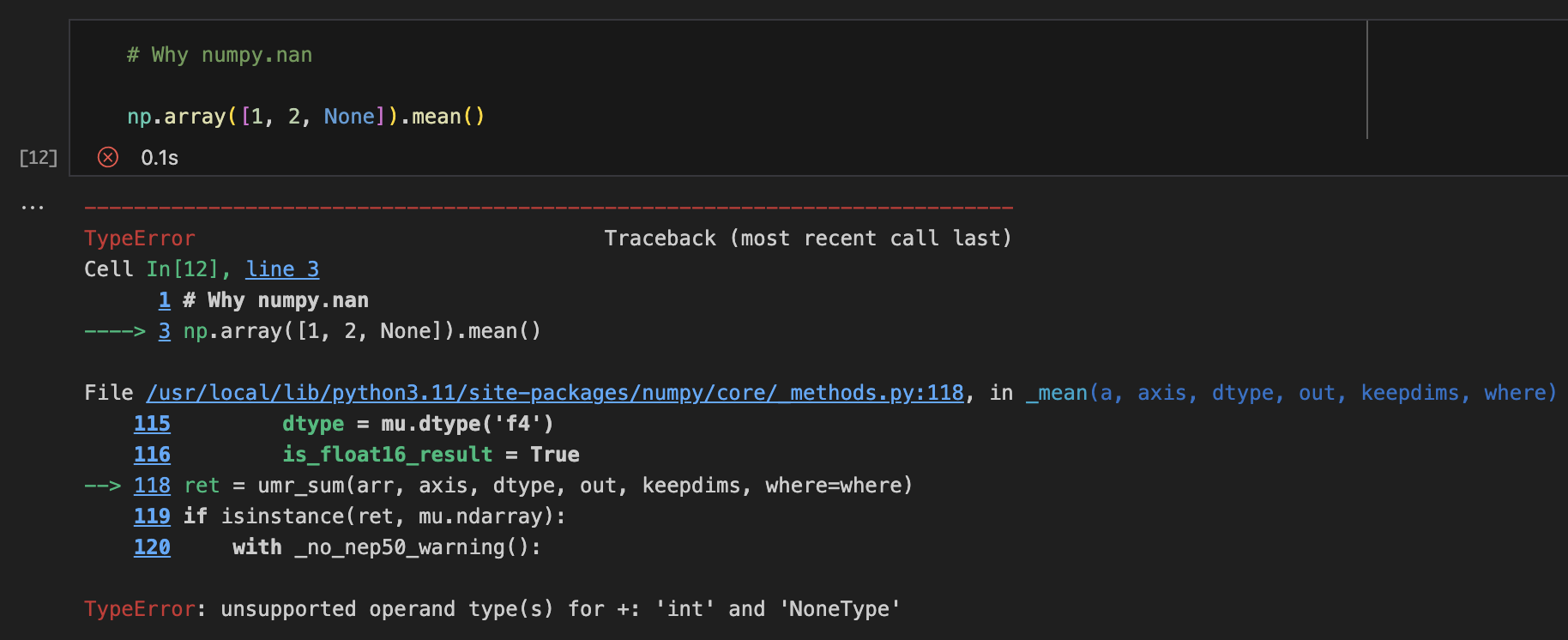Click the red error status icon
The width and height of the screenshot is (1568, 640).
pyautogui.click(x=108, y=157)
